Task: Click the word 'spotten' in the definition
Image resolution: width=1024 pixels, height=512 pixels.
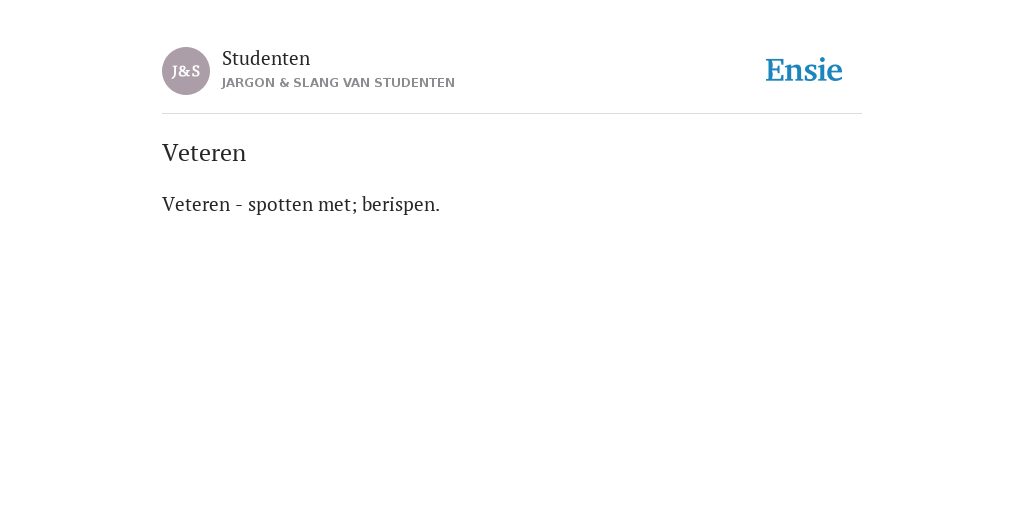Action: pyautogui.click(x=280, y=205)
